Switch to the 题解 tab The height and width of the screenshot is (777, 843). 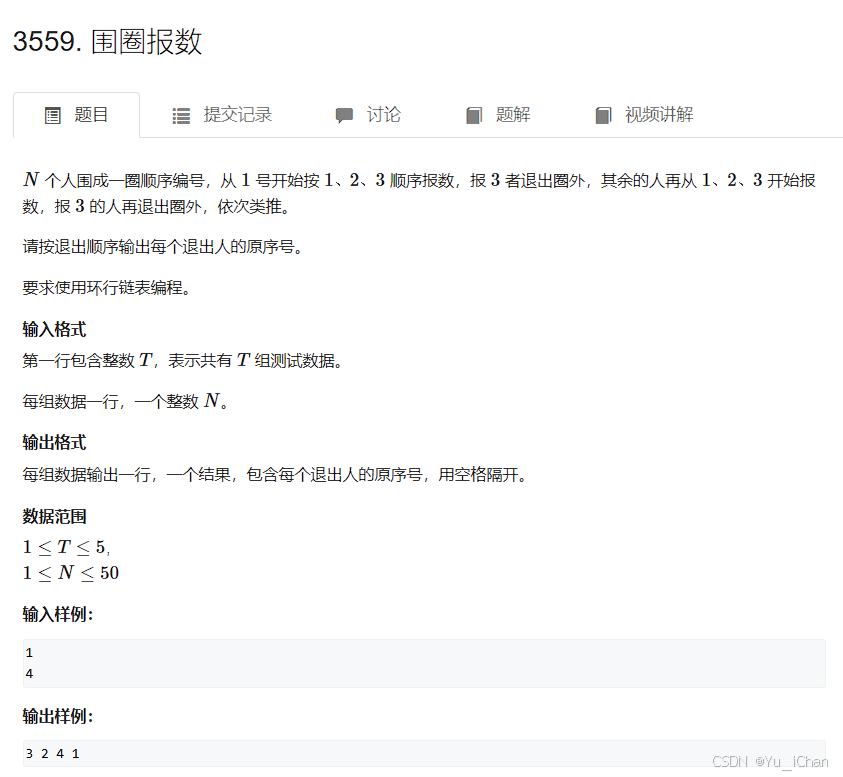(498, 115)
